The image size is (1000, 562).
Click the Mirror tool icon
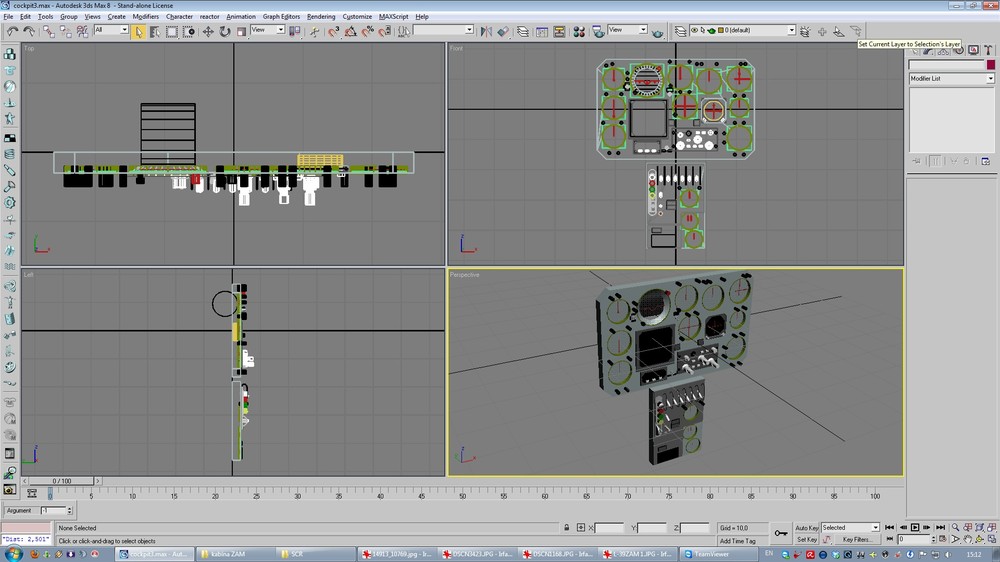tap(486, 31)
